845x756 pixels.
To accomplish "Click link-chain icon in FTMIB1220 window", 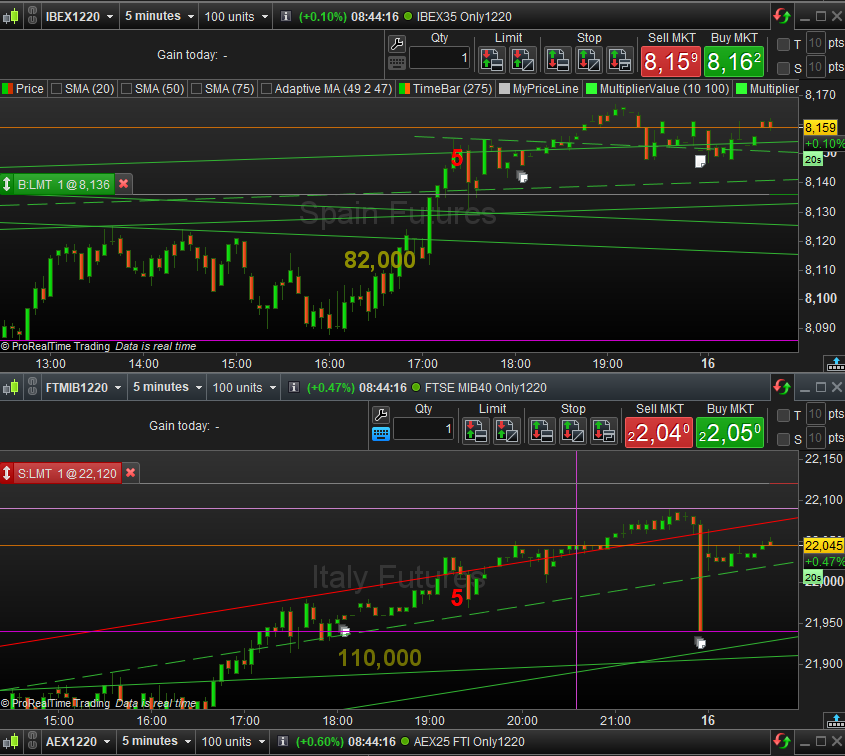I will (32, 387).
